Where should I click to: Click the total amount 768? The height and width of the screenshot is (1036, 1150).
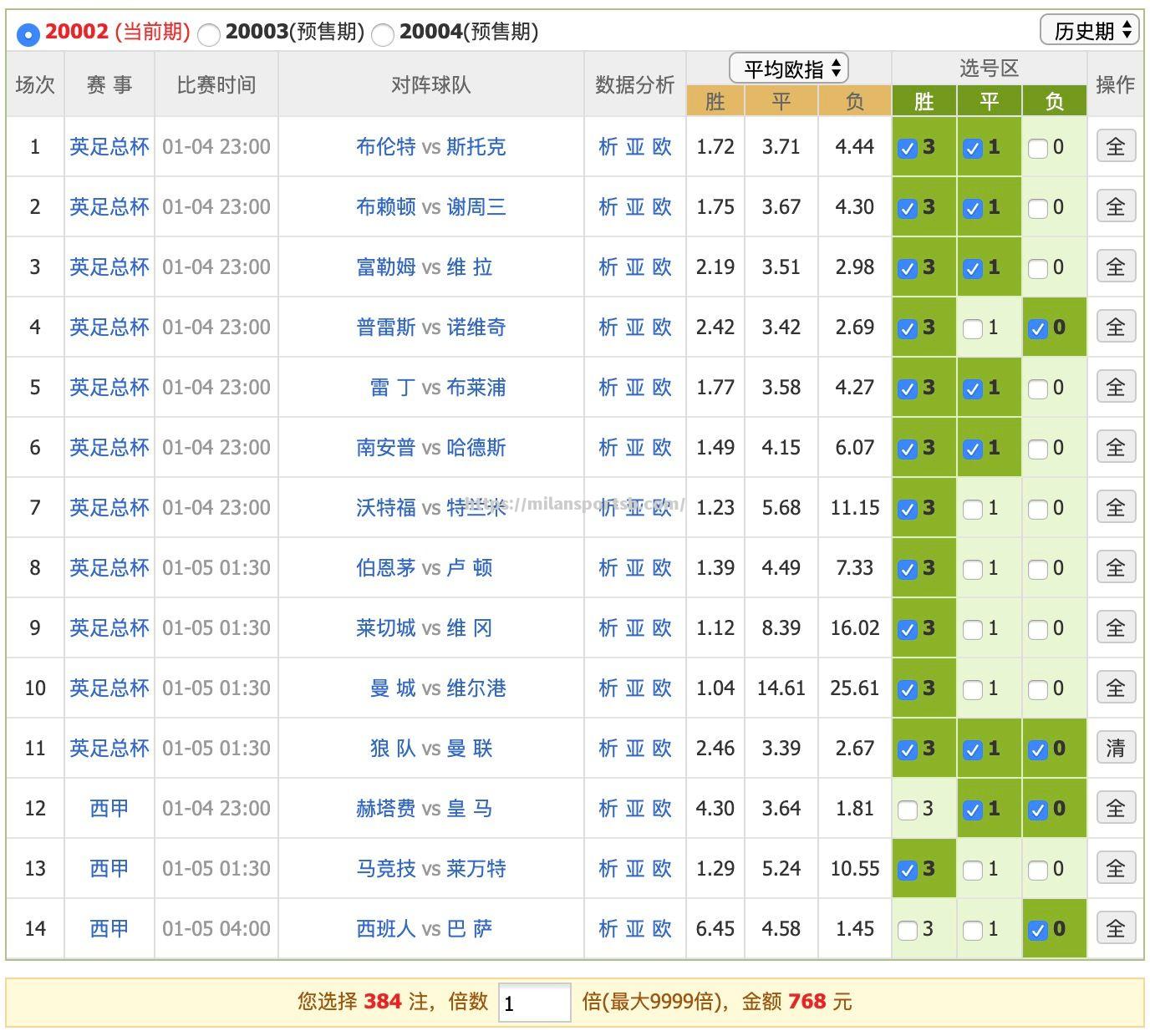[807, 1001]
